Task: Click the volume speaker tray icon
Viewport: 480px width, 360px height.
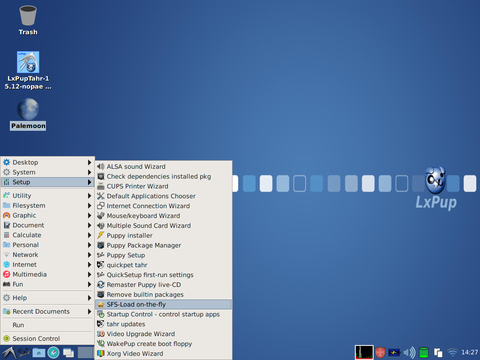Action: pyautogui.click(x=409, y=352)
